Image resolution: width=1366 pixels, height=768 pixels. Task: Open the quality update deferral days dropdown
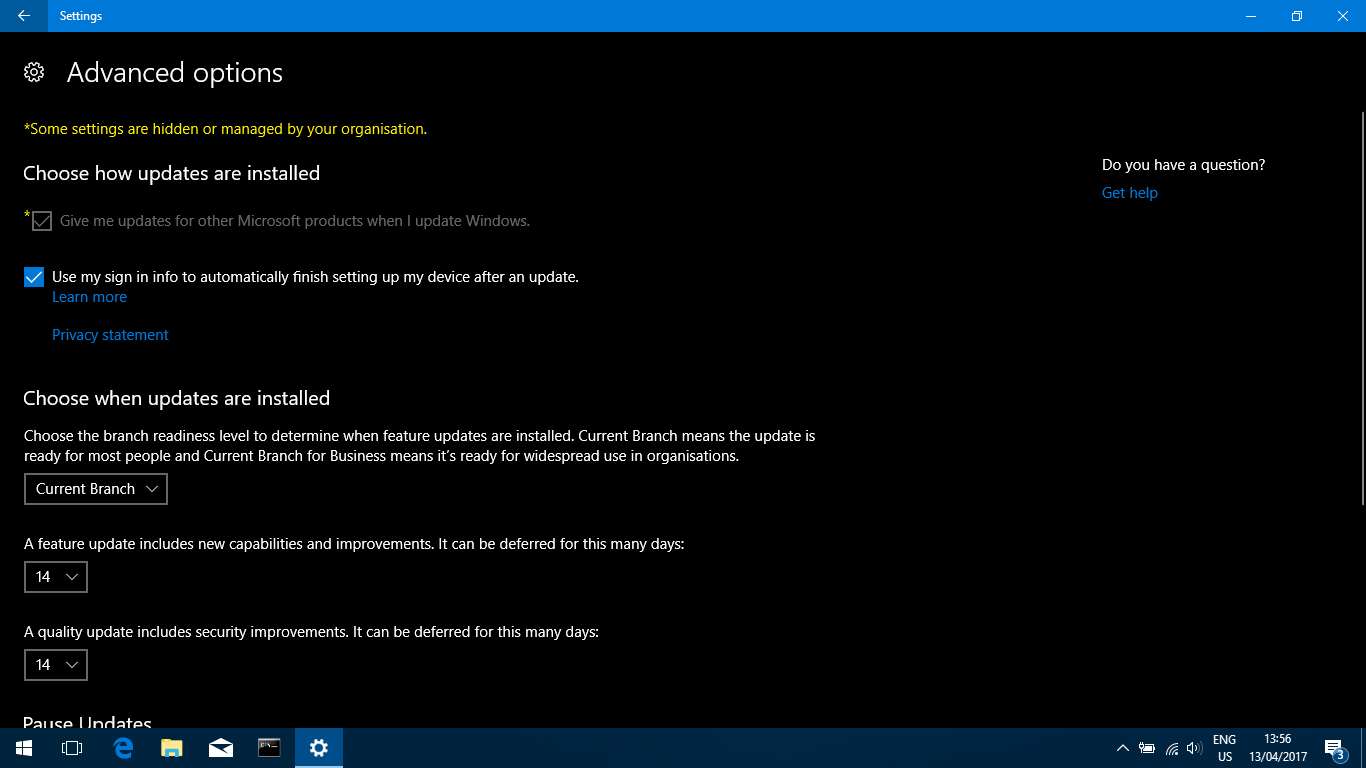click(56, 665)
